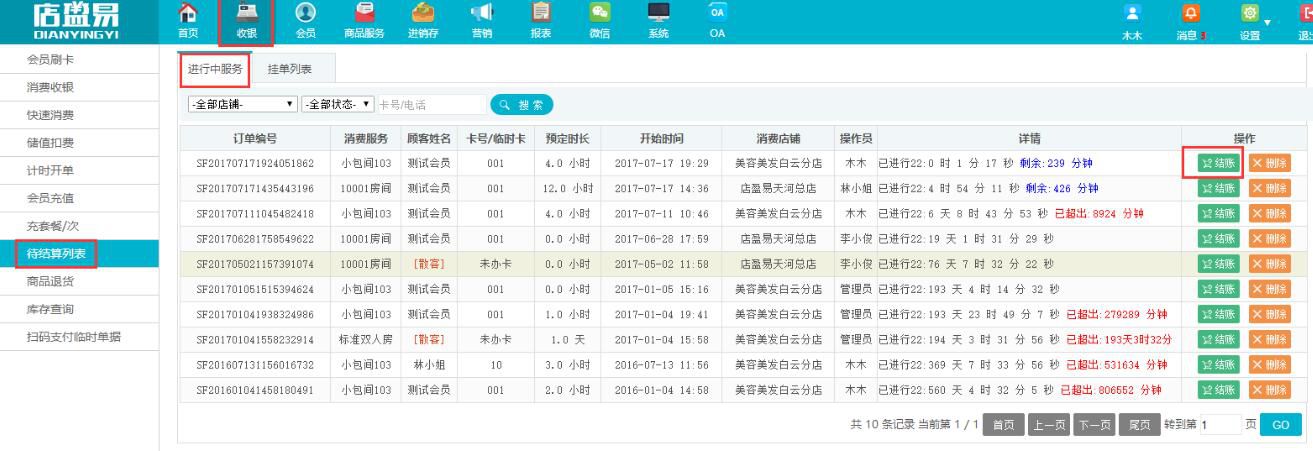Open the 系统 system monitor icon
The height and width of the screenshot is (451, 1313).
click(658, 14)
